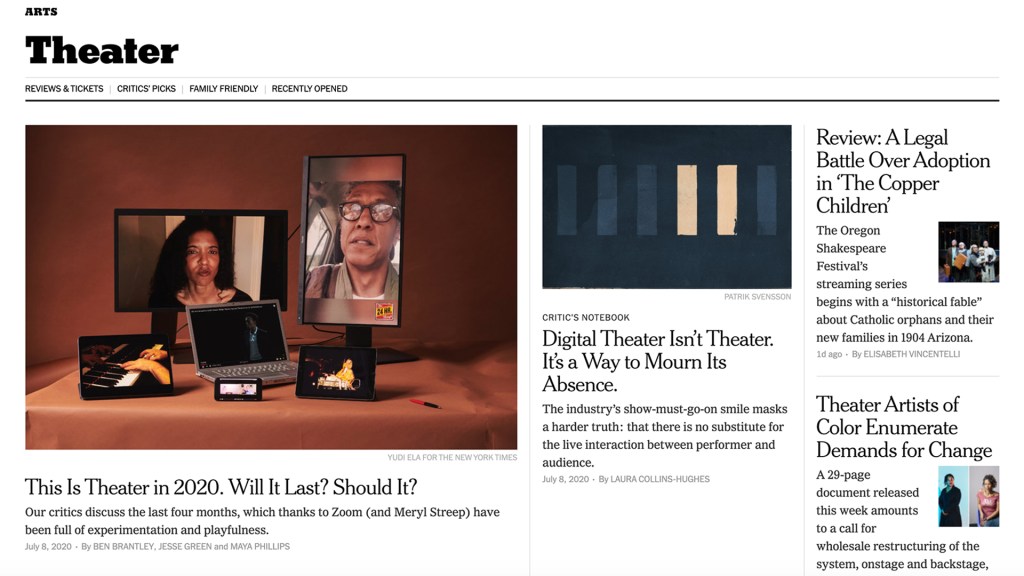Viewport: 1024px width, 576px height.
Task: Open the dark blue seats illustration
Action: coord(667,206)
